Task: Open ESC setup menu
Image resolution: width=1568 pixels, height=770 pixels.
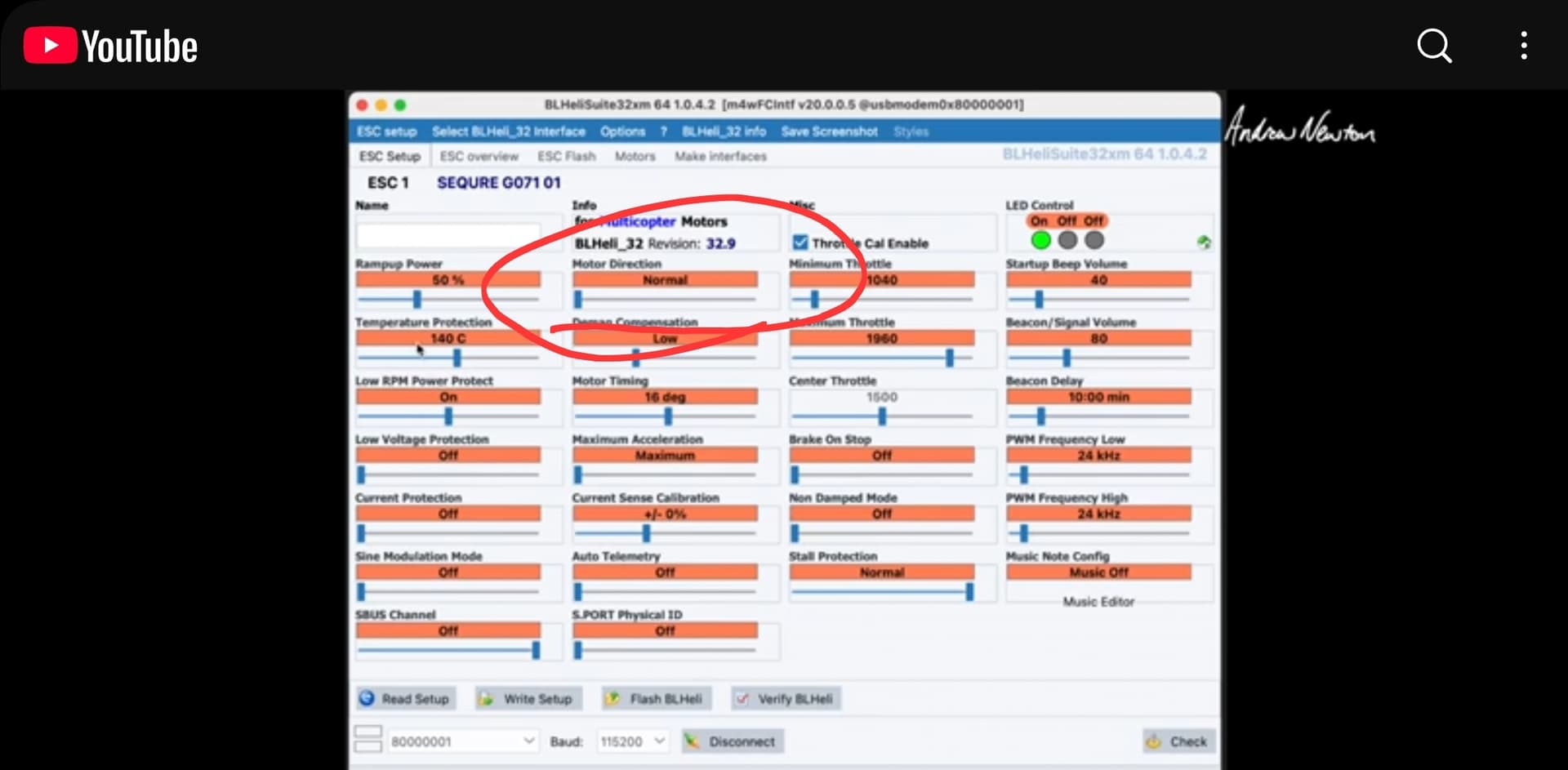Action: pos(386,131)
